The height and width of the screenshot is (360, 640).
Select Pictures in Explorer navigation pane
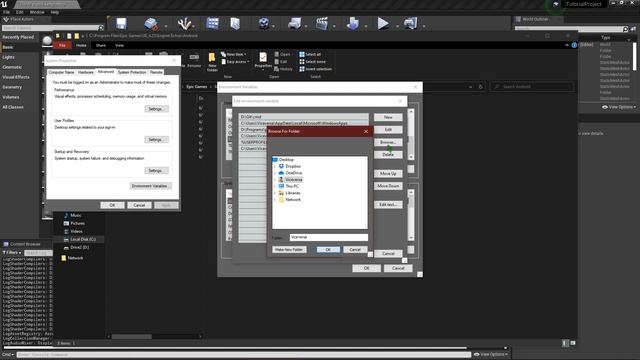click(75, 223)
